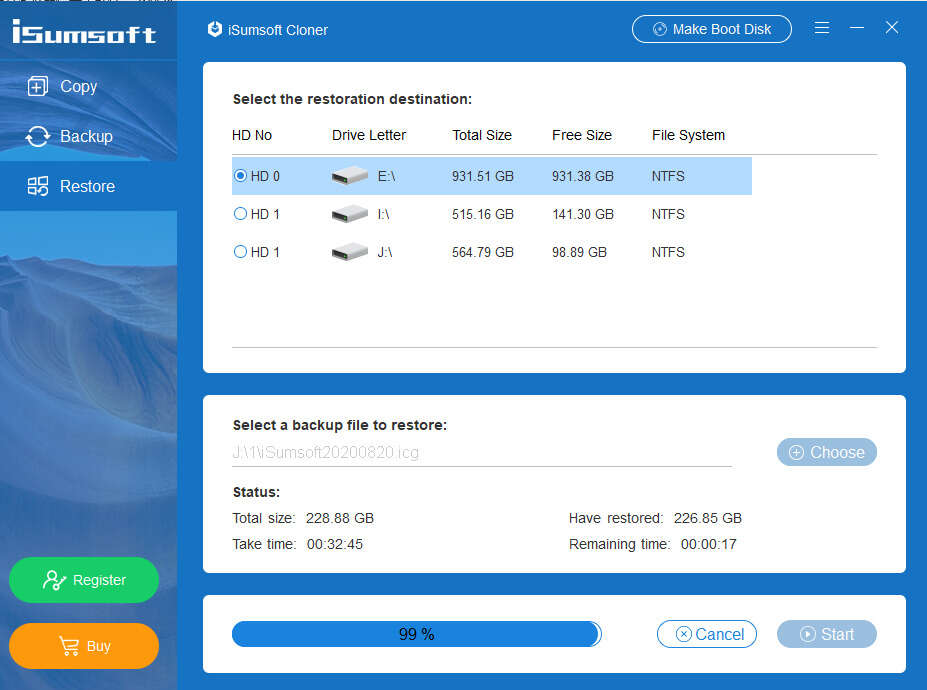Click the I:\ drive letter label
This screenshot has height=690, width=927.
click(383, 214)
